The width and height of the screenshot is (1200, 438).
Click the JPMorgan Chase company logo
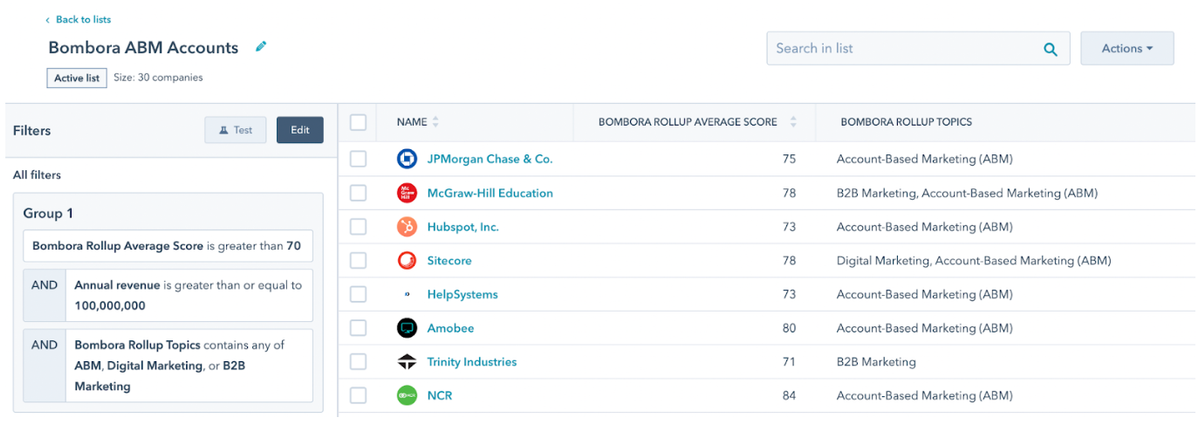point(407,159)
